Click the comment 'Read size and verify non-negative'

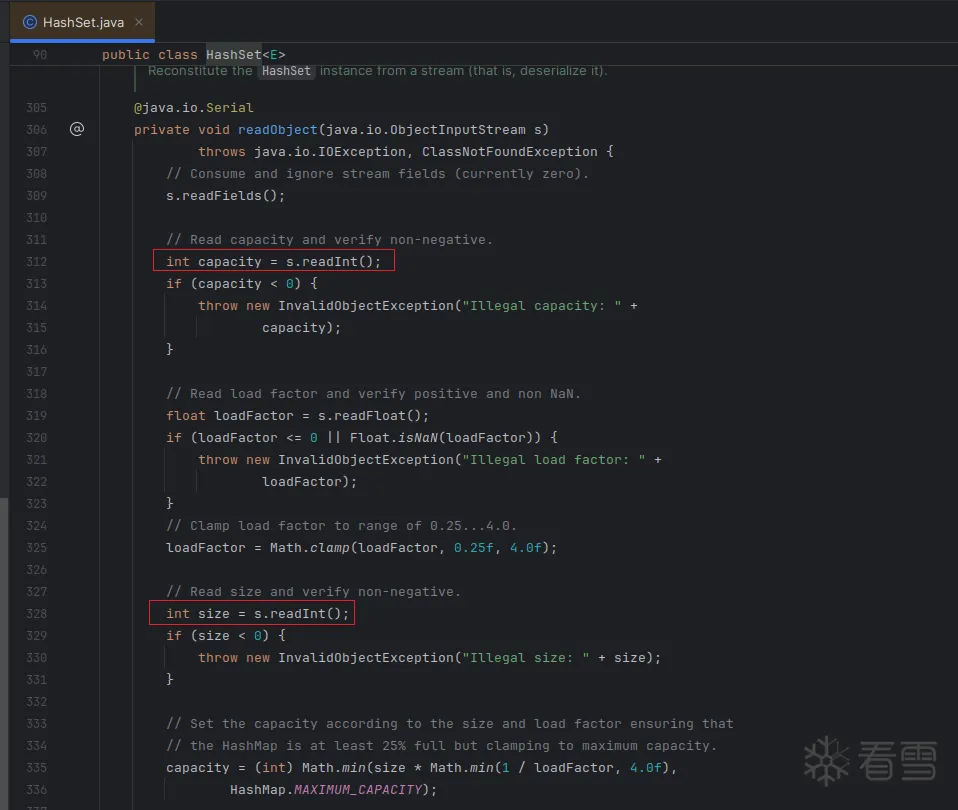click(313, 591)
